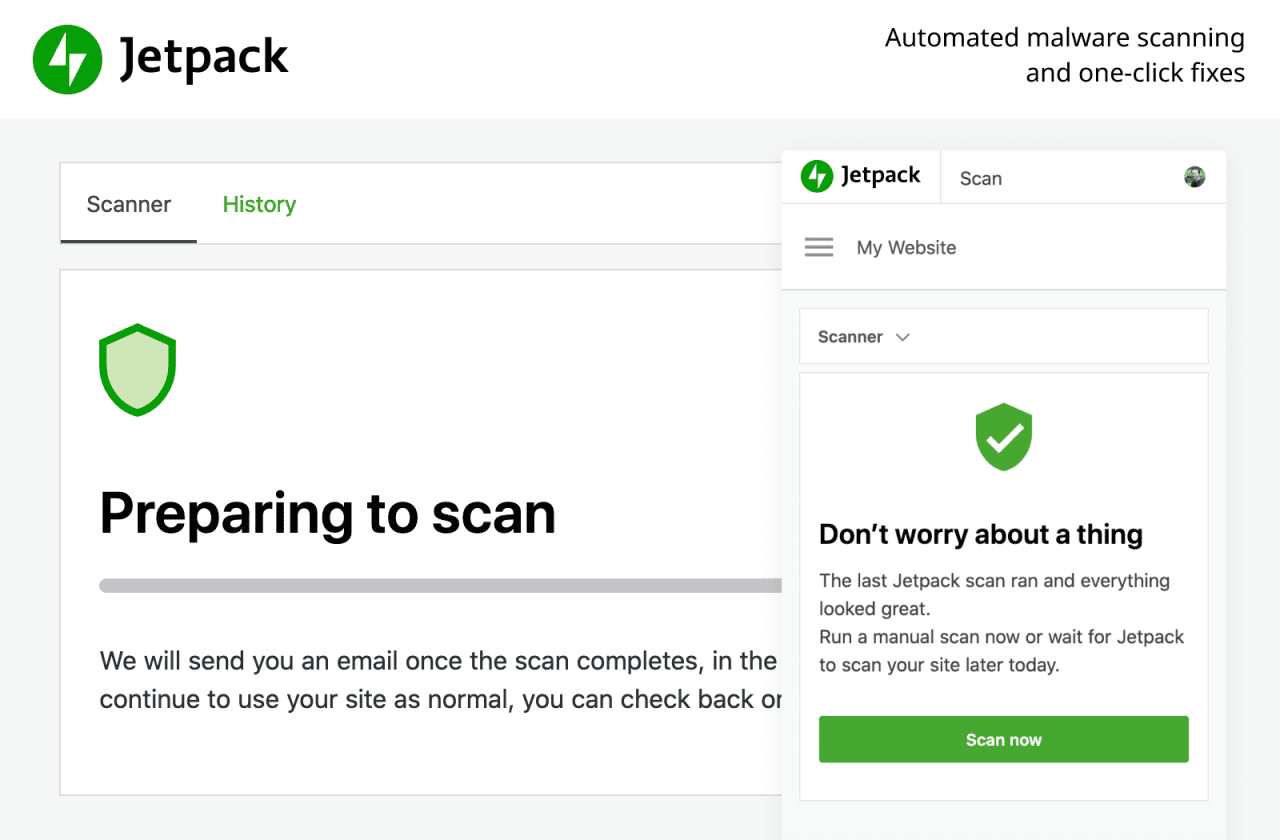Click the Preparing to scan heading
Screen dimensions: 1280x840
point(328,513)
